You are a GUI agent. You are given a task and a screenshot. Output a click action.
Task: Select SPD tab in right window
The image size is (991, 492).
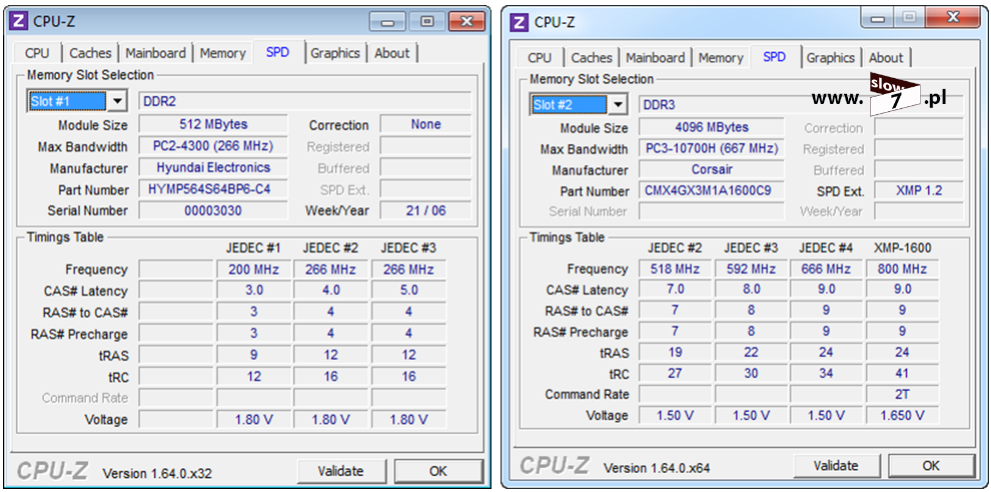click(x=774, y=56)
